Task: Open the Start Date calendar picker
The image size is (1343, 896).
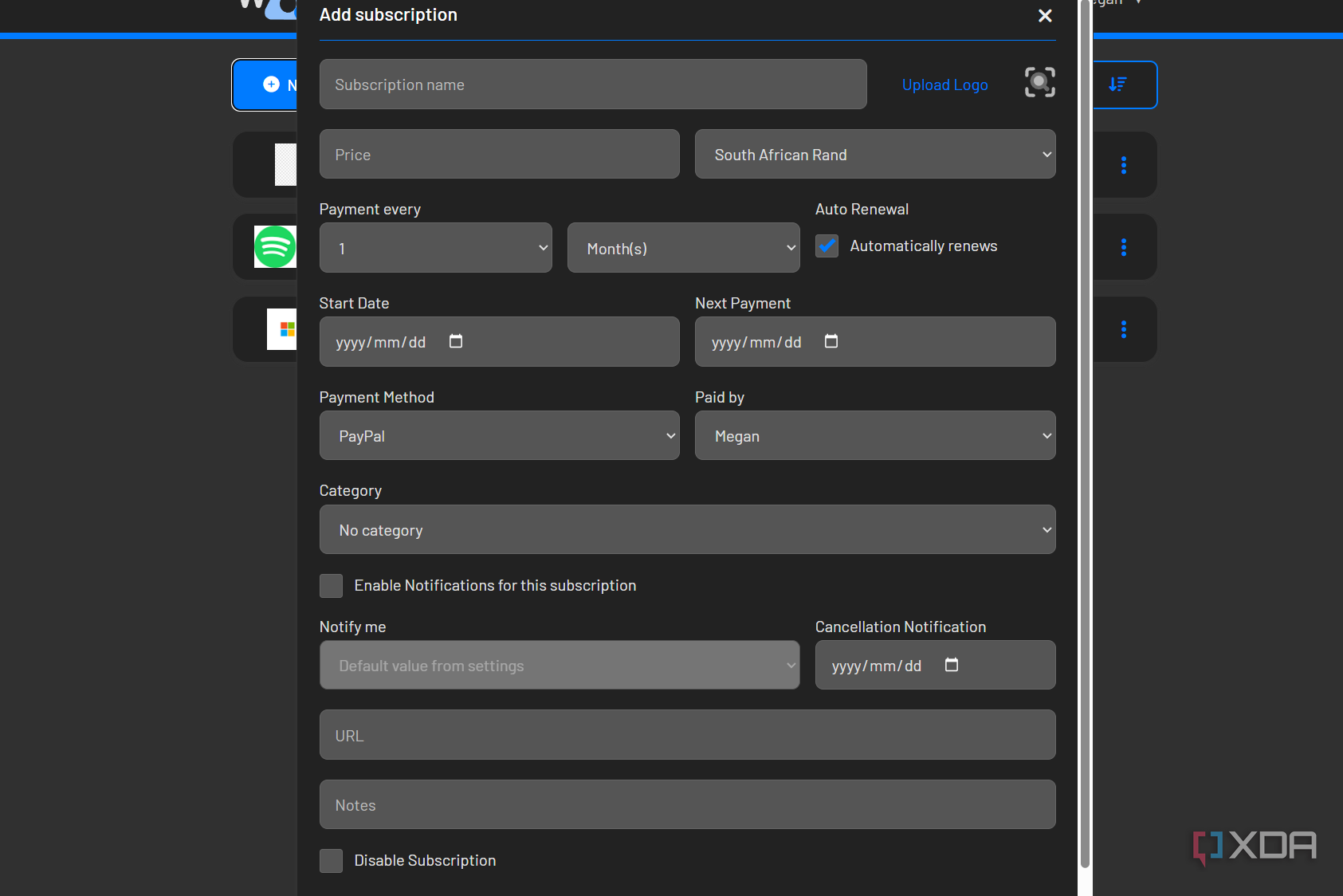Action: point(456,341)
